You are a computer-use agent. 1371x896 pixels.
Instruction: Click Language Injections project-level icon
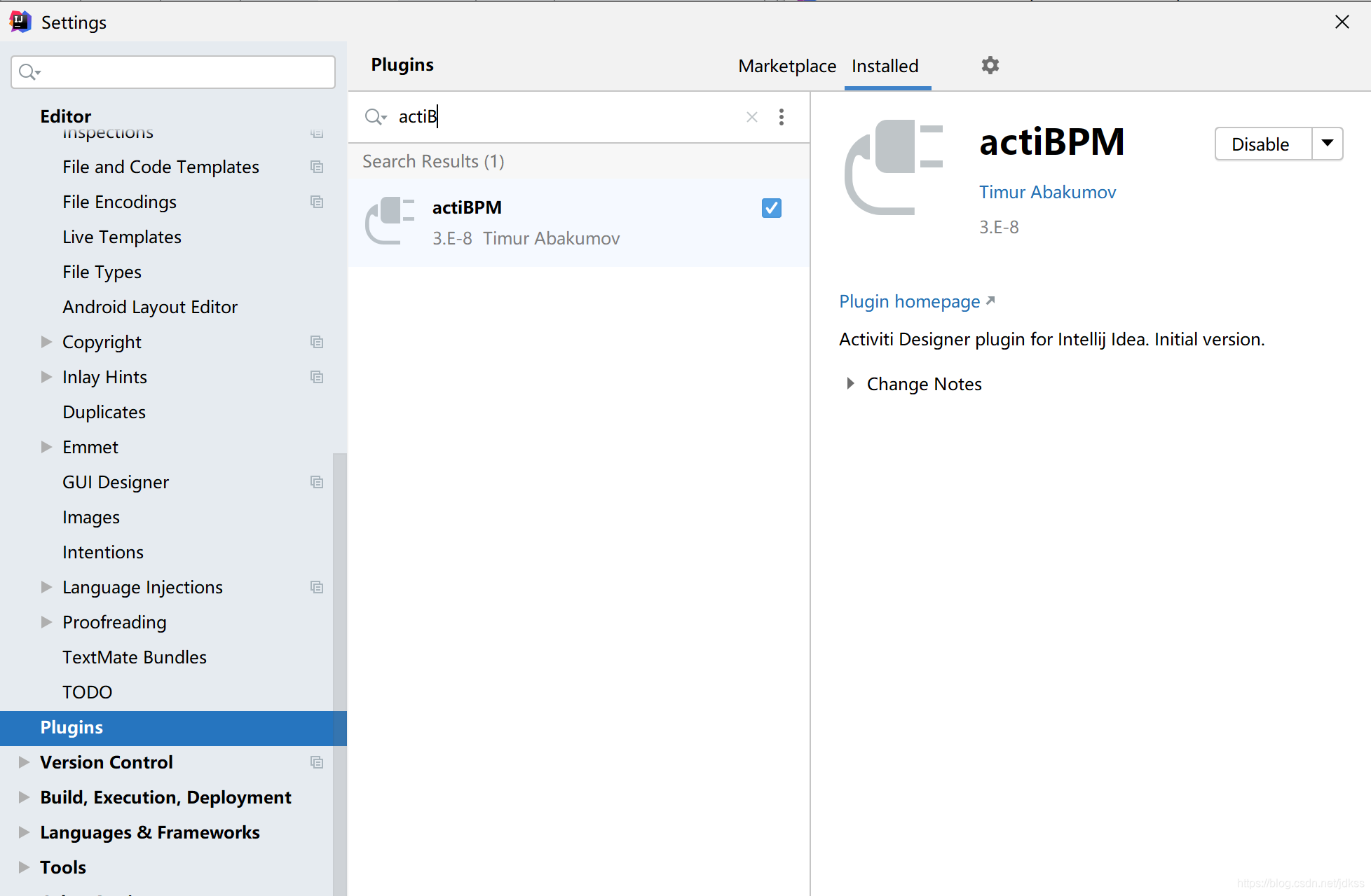tap(317, 587)
